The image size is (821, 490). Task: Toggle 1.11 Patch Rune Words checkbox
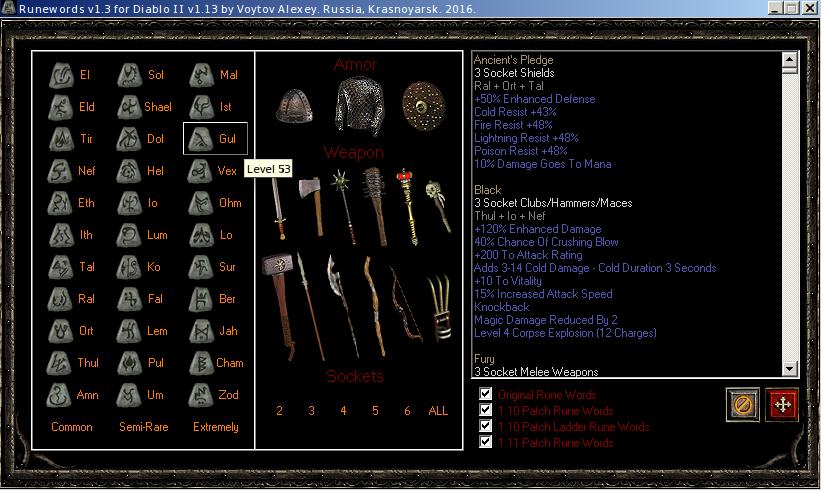point(485,441)
